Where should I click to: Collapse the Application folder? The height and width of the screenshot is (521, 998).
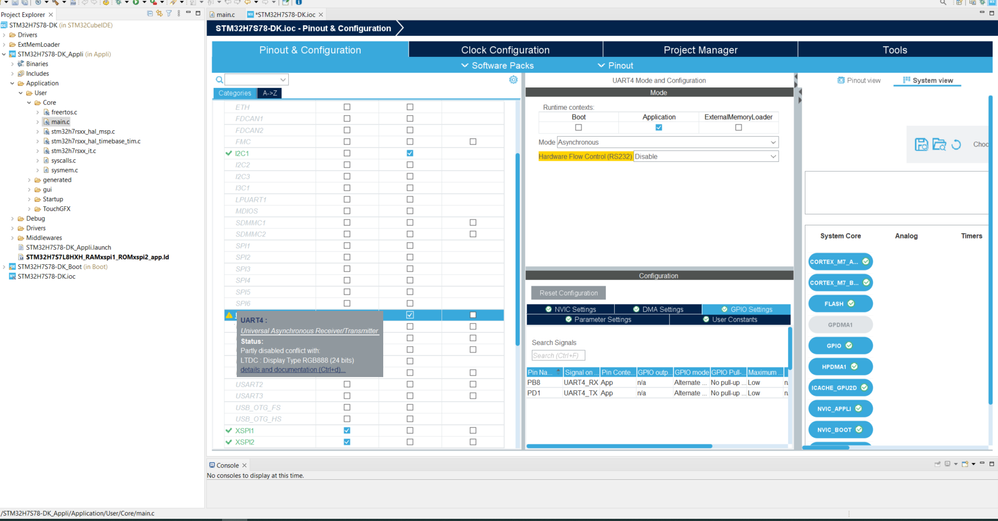[12, 83]
